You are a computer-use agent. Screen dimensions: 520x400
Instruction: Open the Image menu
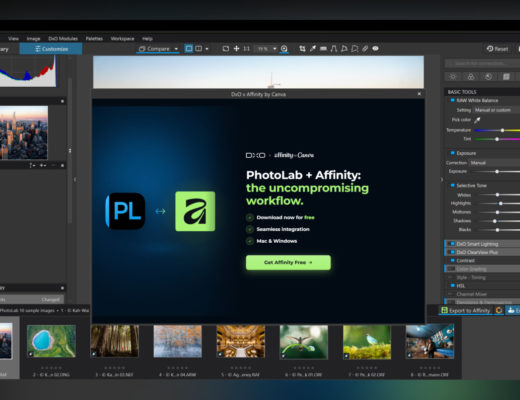tap(33, 39)
